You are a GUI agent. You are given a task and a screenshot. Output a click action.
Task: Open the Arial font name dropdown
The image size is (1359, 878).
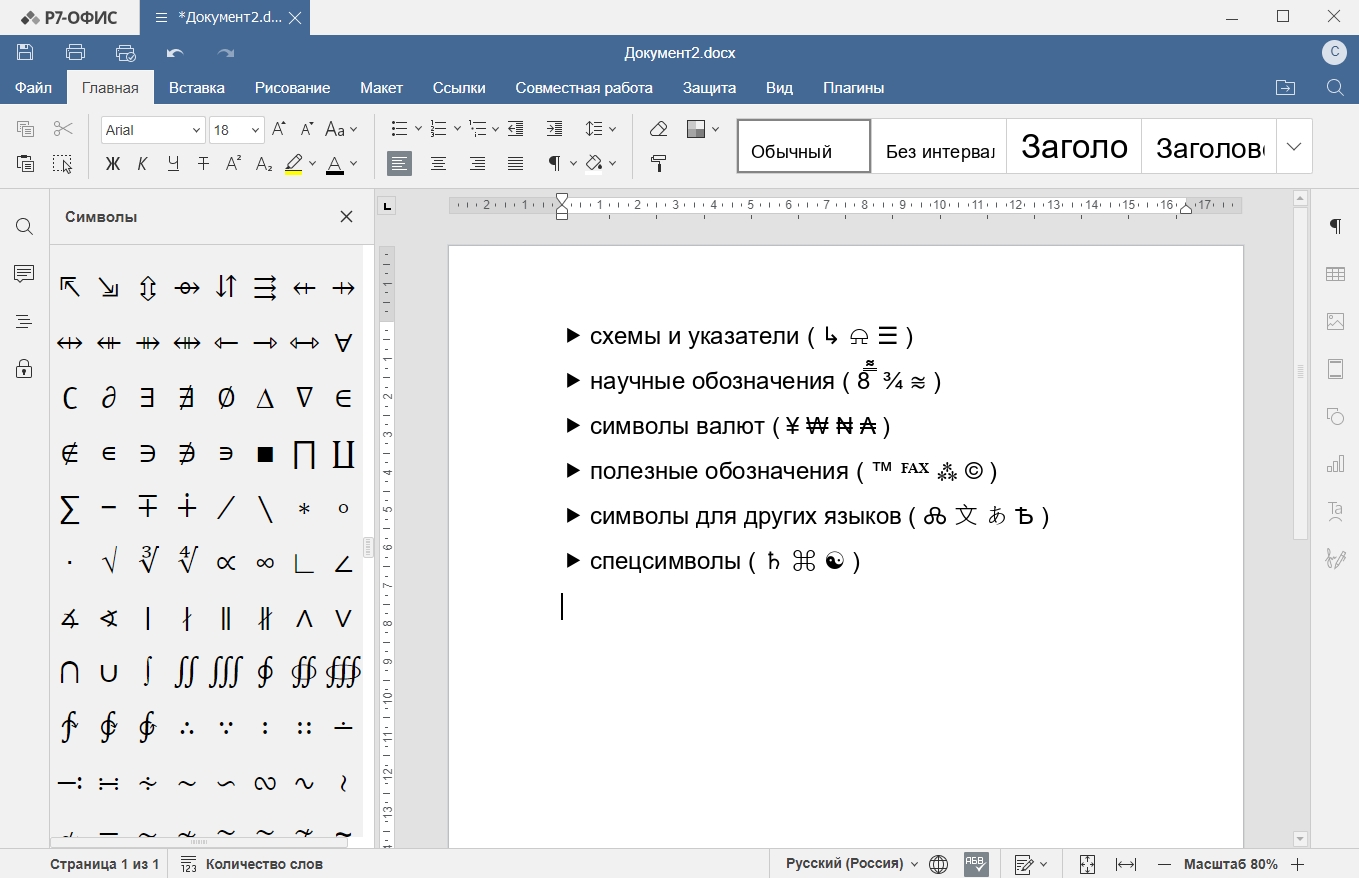(x=153, y=130)
